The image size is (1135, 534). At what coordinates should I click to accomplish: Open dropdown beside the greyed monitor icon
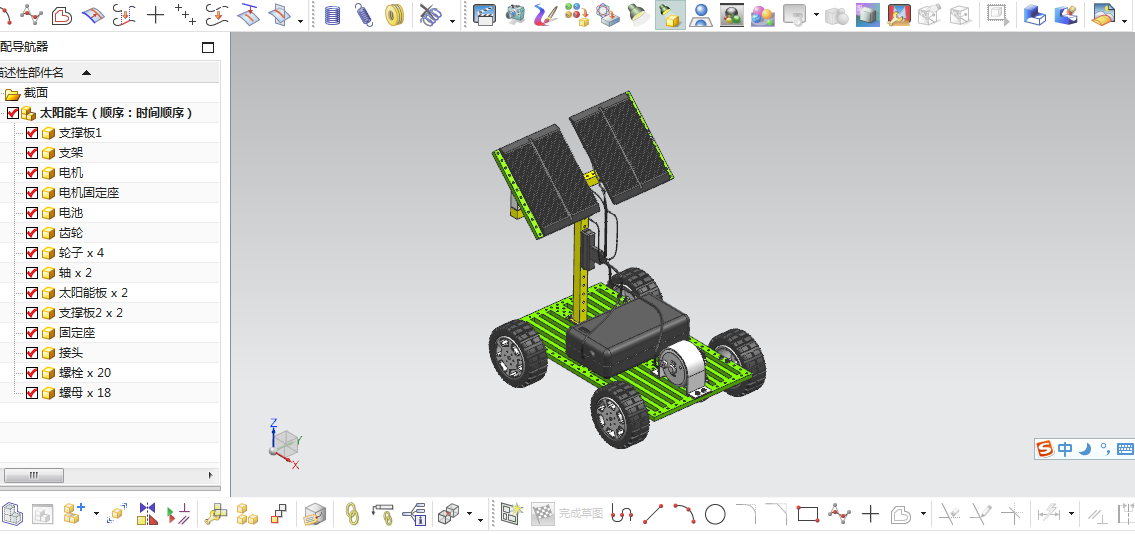click(816, 14)
